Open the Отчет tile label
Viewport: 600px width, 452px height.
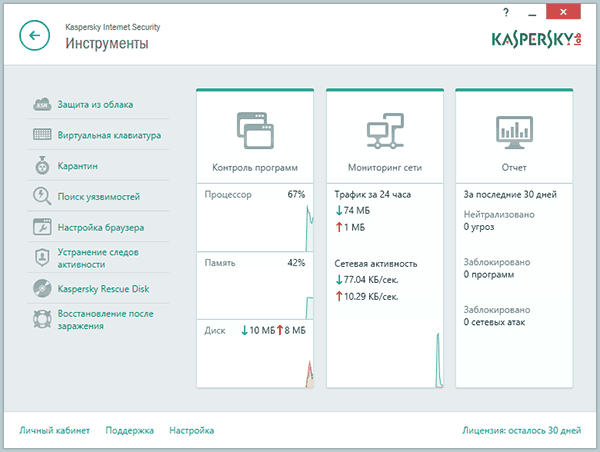click(x=514, y=168)
